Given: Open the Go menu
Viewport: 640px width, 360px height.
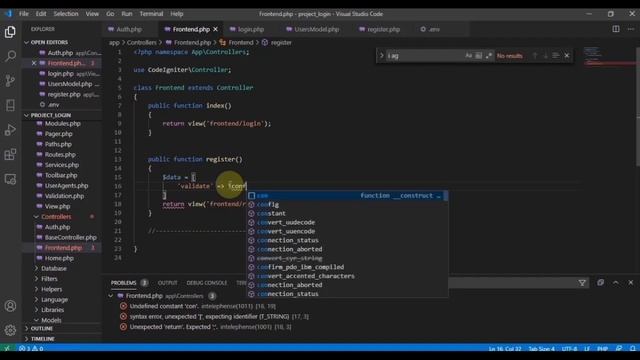Looking at the screenshot, I should click(x=110, y=14).
